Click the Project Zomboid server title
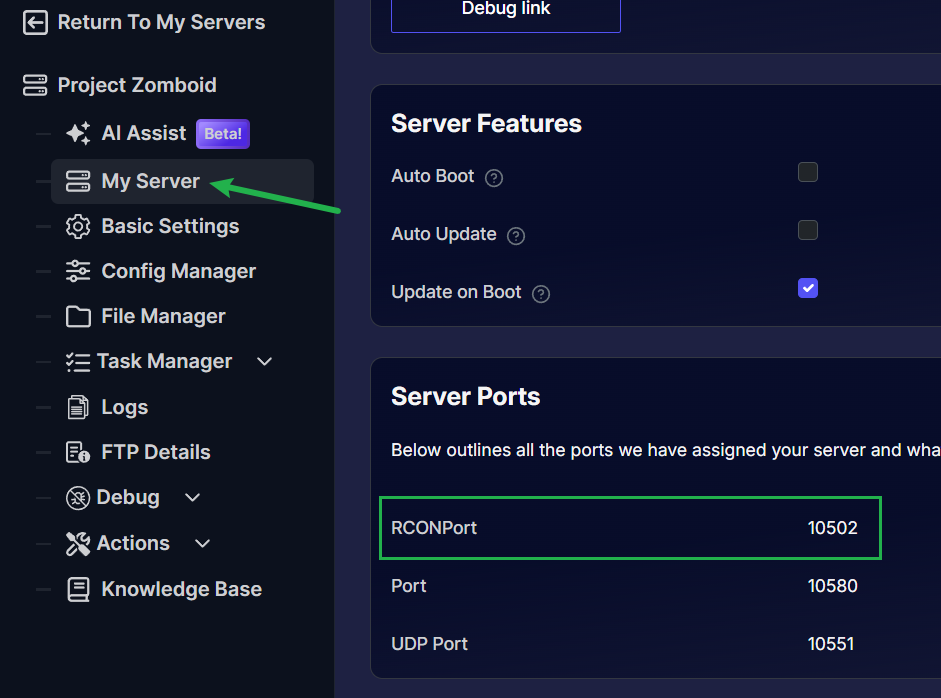Viewport: 941px width, 698px height. 137,85
